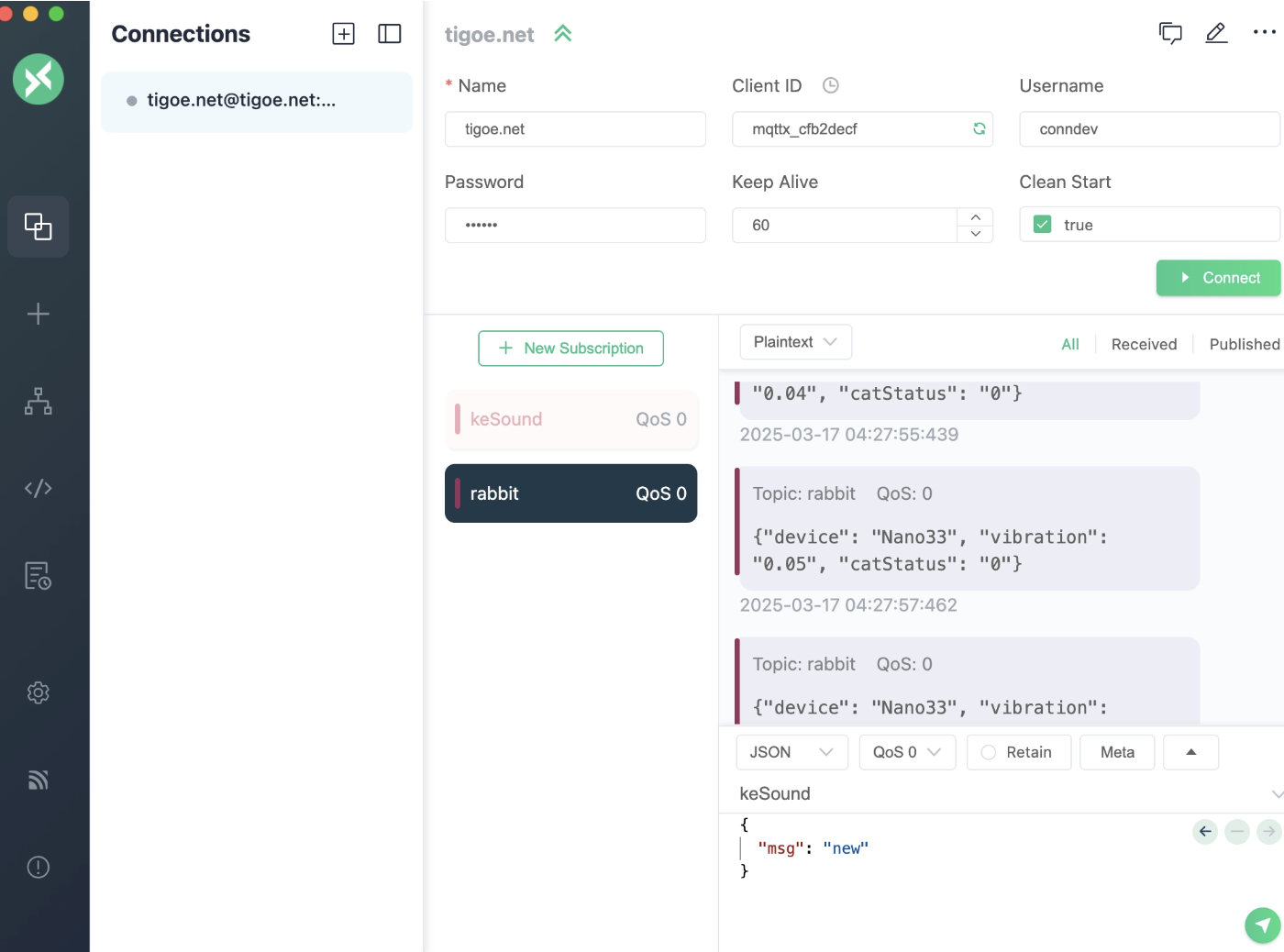The width and height of the screenshot is (1284, 952).
Task: Click the edit pencil icon in header
Action: 1216,33
